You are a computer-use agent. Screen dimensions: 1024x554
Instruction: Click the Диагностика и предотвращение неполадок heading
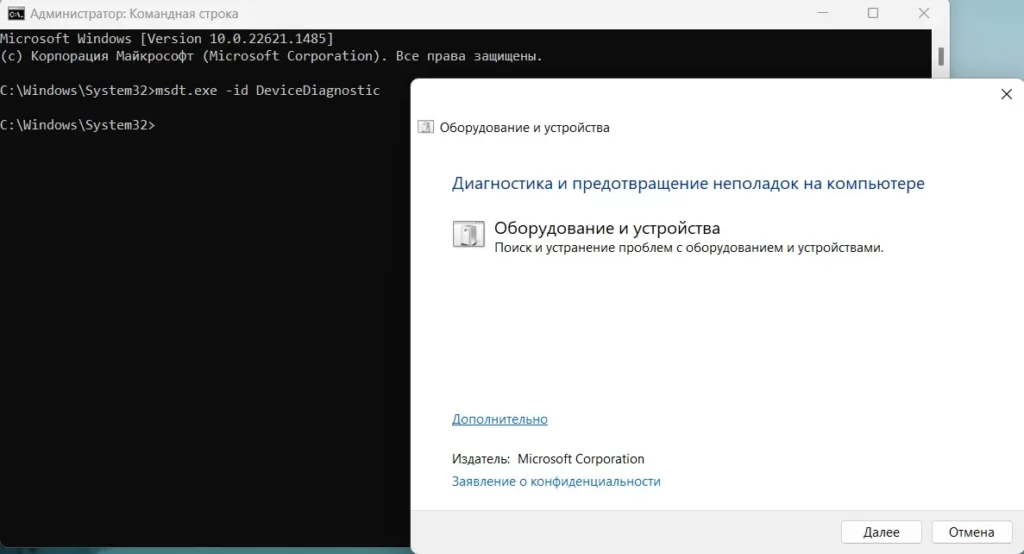click(688, 184)
